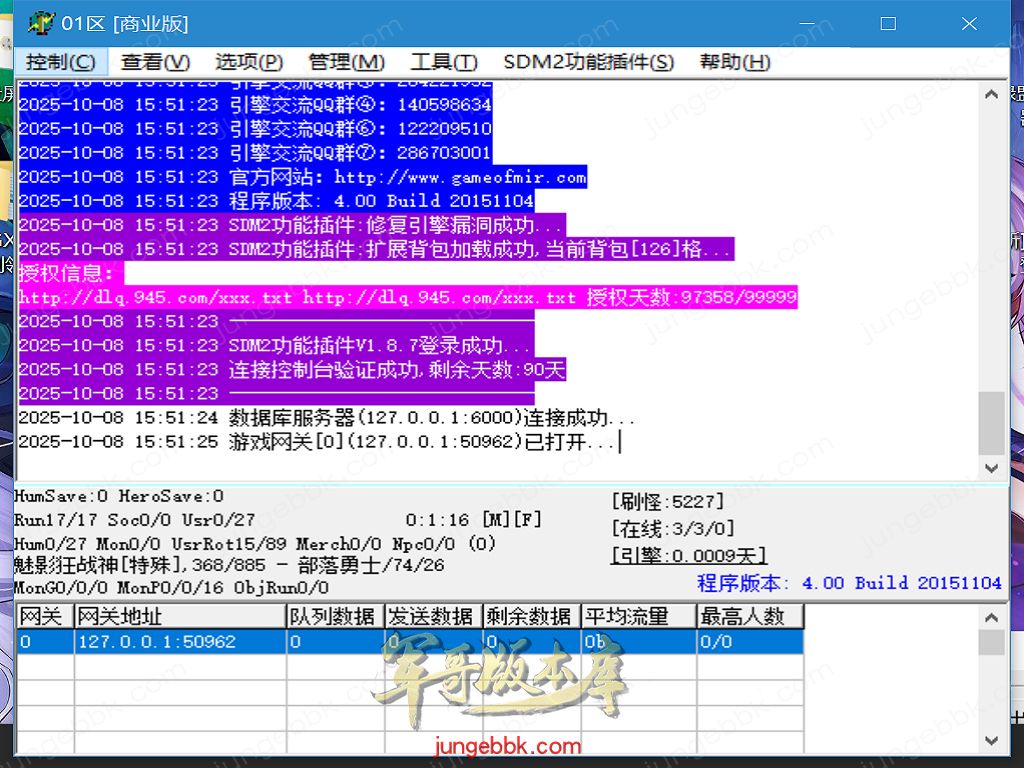Open the 查看(V) menu

pyautogui.click(x=155, y=62)
